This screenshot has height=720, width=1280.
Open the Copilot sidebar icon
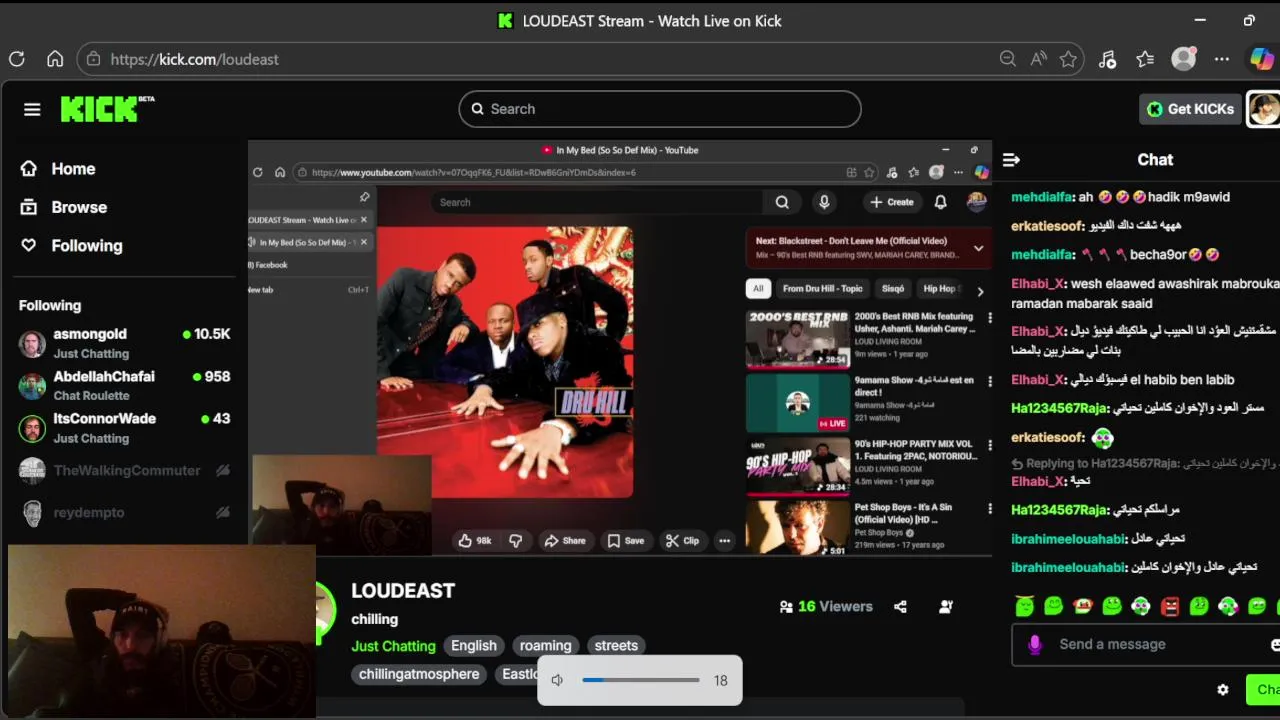pos(1262,59)
